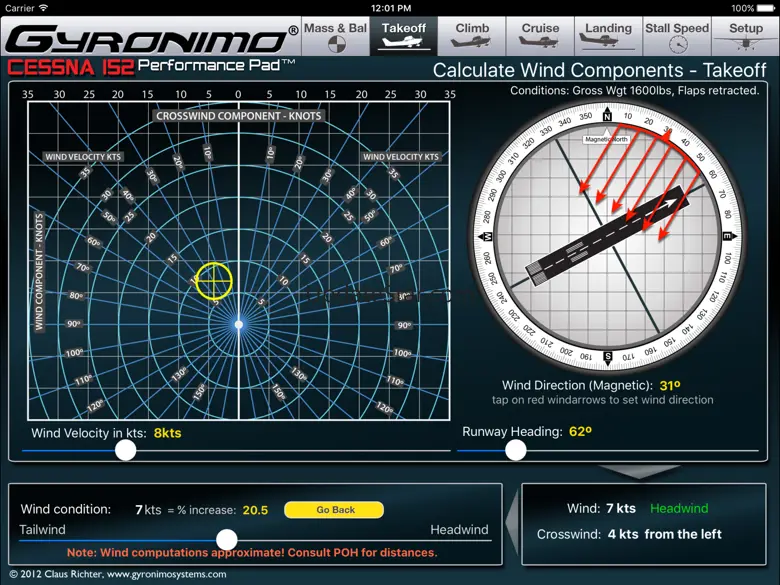Screen dimensions: 780x585
Task: Click the Crosswind Component - Knots chart label
Action: (239, 116)
